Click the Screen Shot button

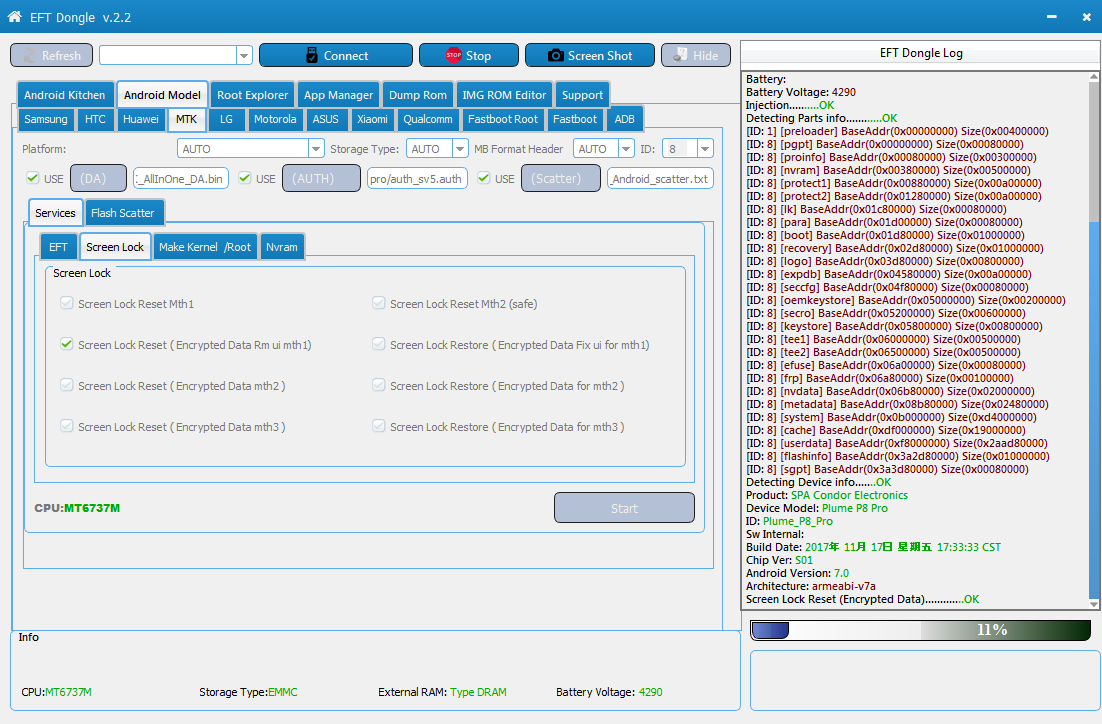590,56
